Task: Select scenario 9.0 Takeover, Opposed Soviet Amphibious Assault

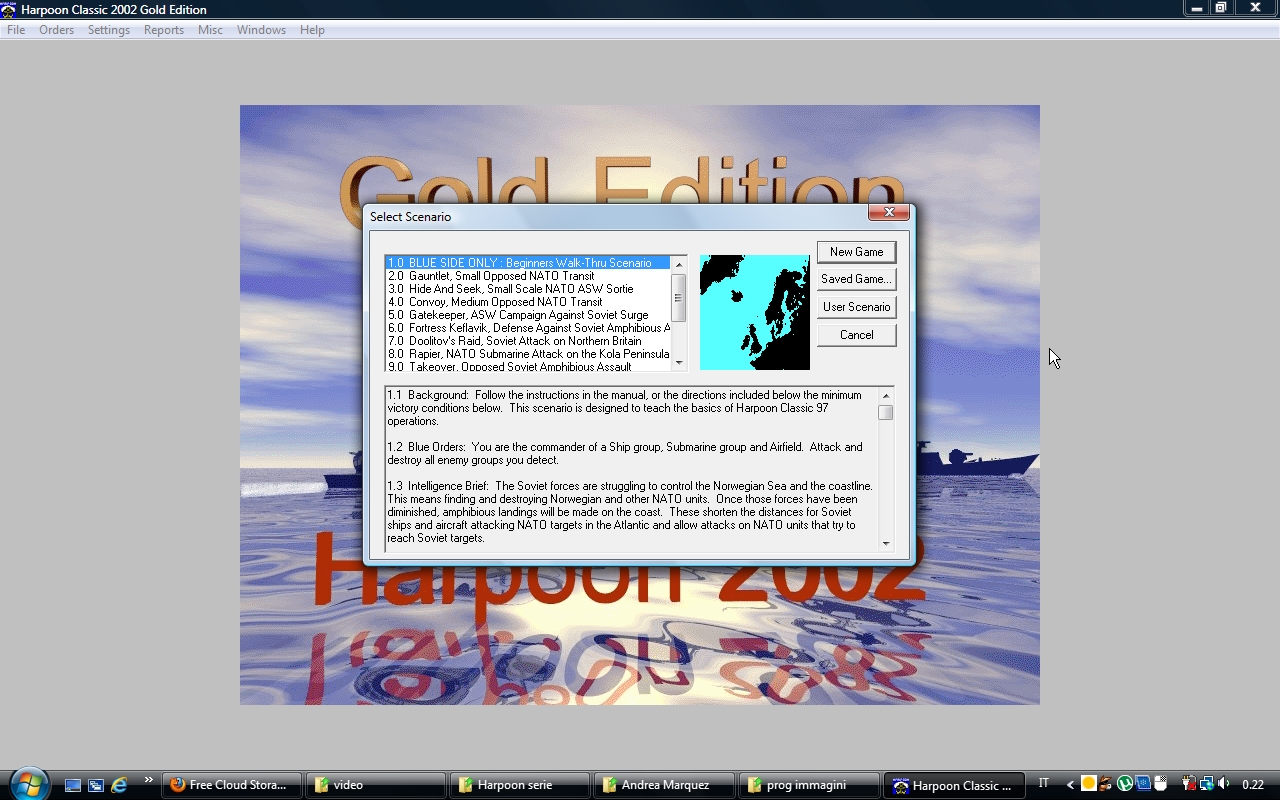Action: (x=528, y=367)
